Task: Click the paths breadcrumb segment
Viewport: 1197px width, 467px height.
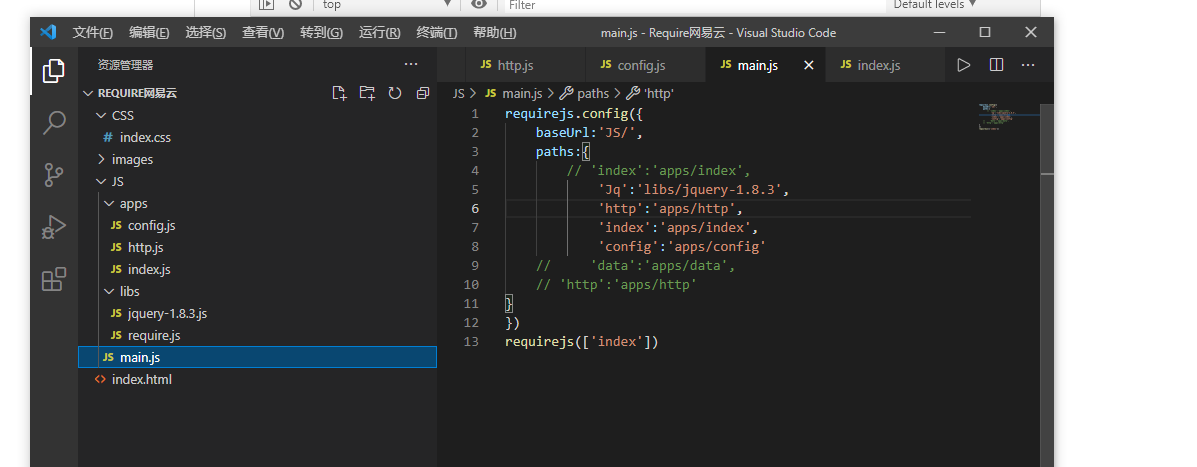Action: 585,93
